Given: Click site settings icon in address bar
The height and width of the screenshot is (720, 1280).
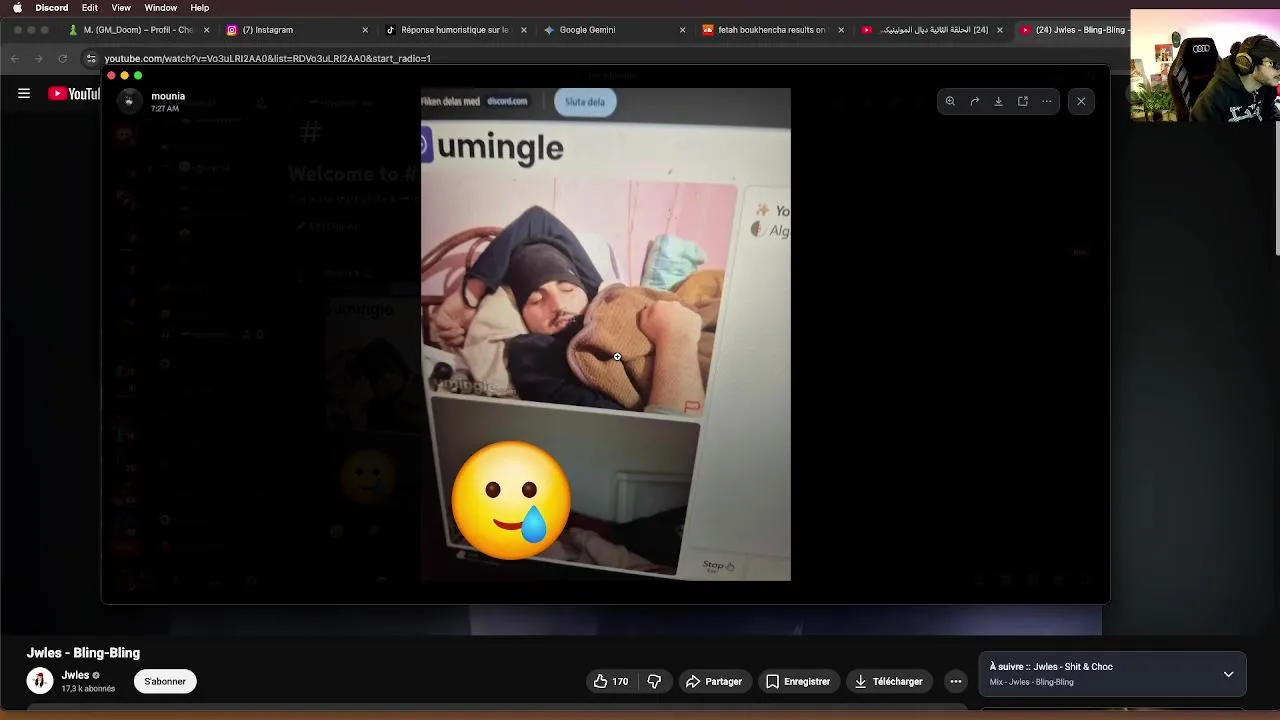Looking at the screenshot, I should point(91,58).
